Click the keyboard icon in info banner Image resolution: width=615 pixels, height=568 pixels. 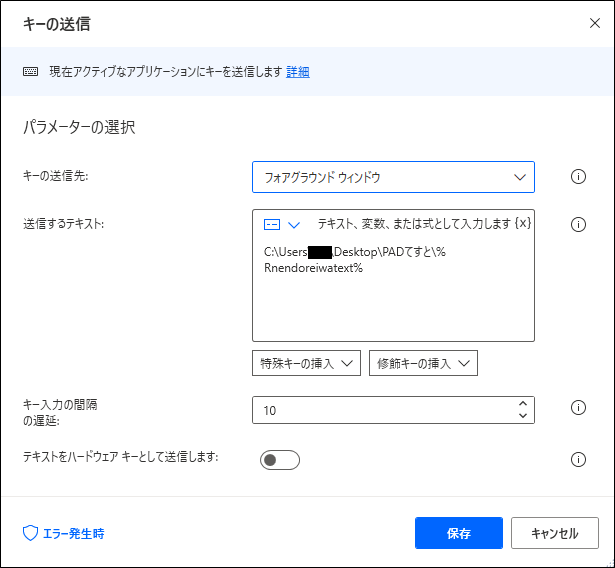pos(30,71)
